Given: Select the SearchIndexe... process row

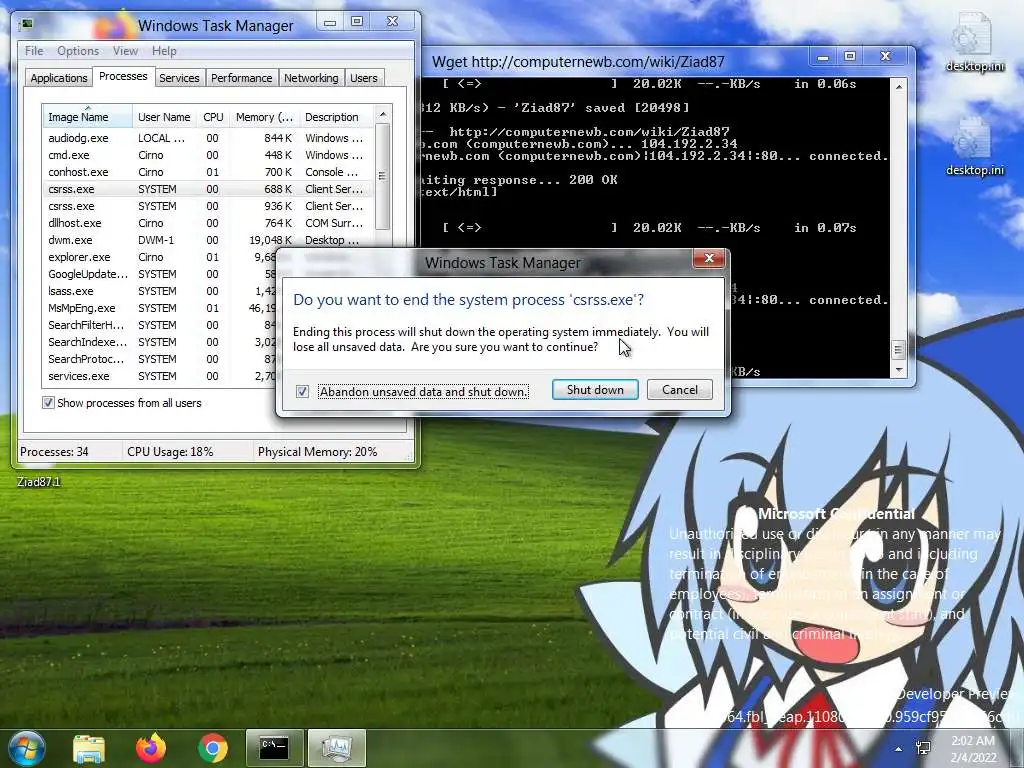Looking at the screenshot, I should [x=159, y=342].
